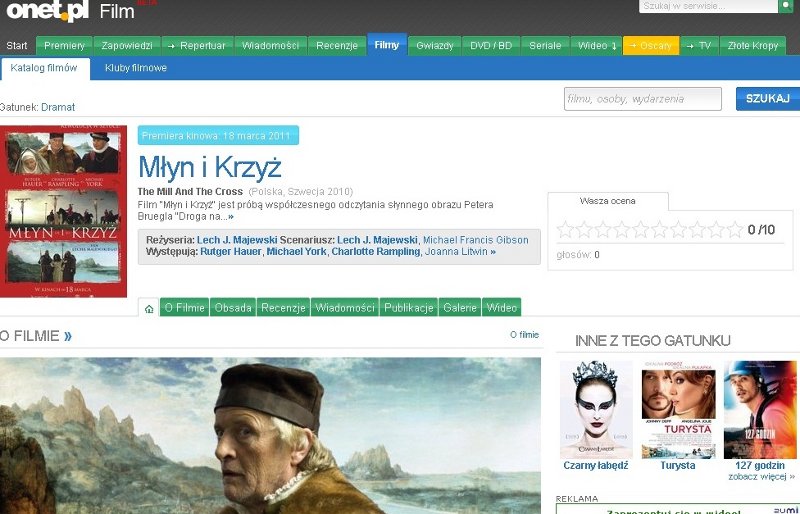
Task: Open Rutger Hauer's profile link
Action: [x=230, y=252]
